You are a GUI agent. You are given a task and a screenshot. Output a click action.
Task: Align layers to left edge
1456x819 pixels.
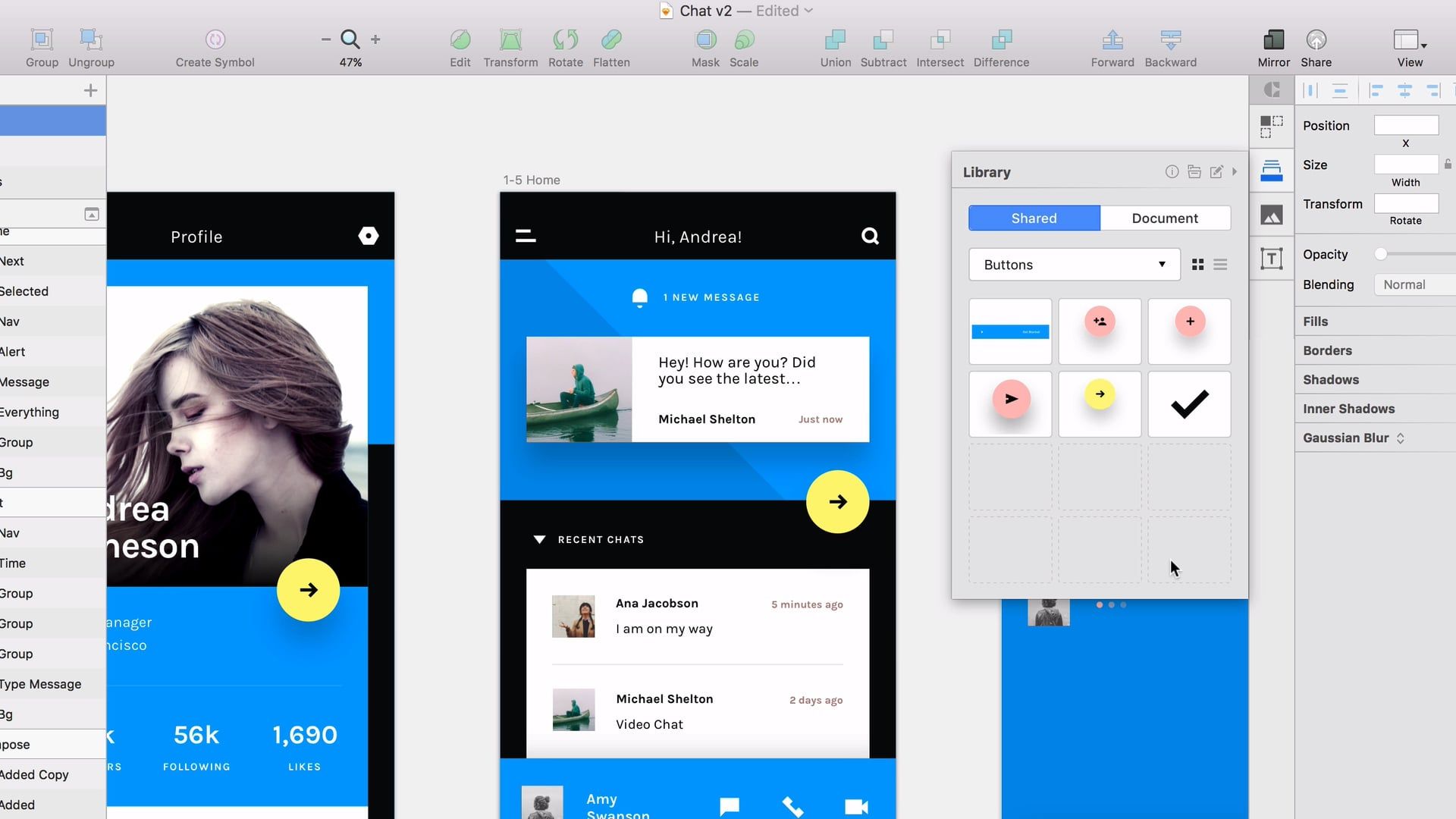(x=1376, y=91)
